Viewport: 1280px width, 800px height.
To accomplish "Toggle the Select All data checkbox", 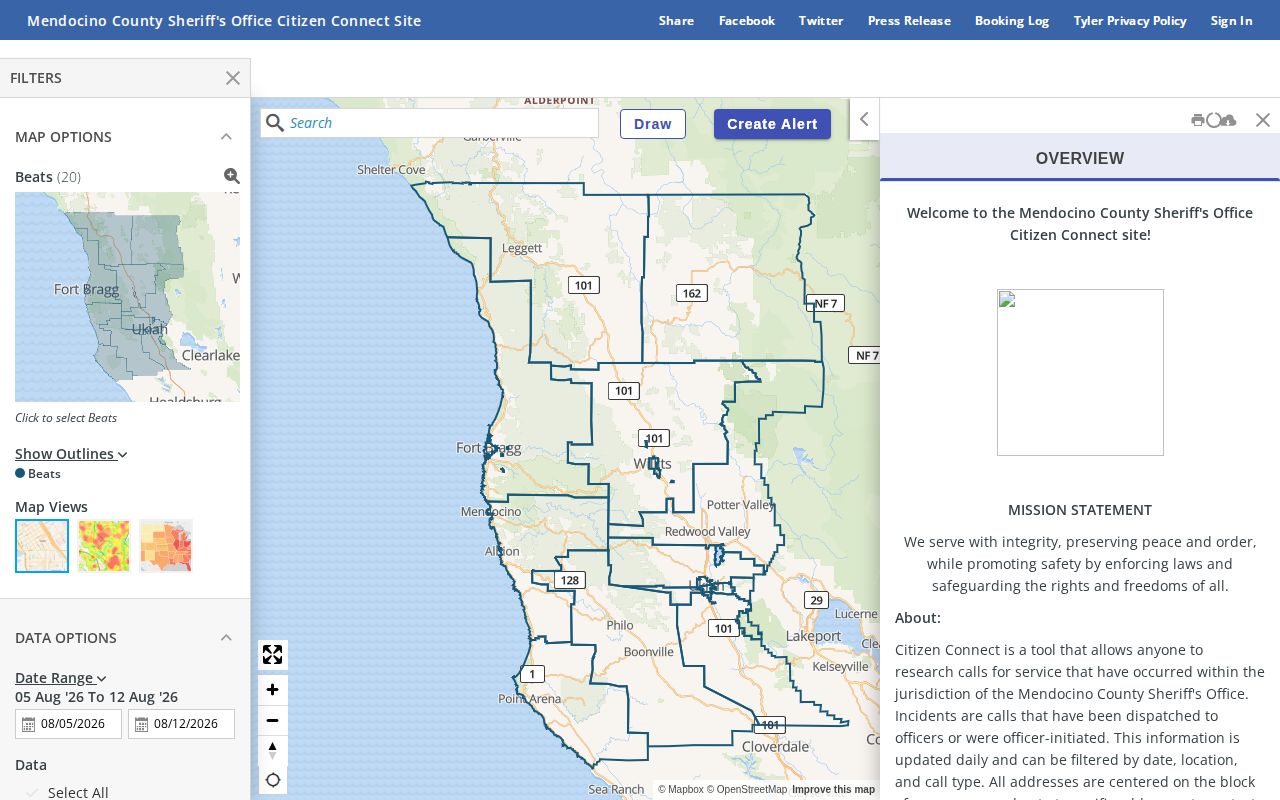I will click(32, 793).
